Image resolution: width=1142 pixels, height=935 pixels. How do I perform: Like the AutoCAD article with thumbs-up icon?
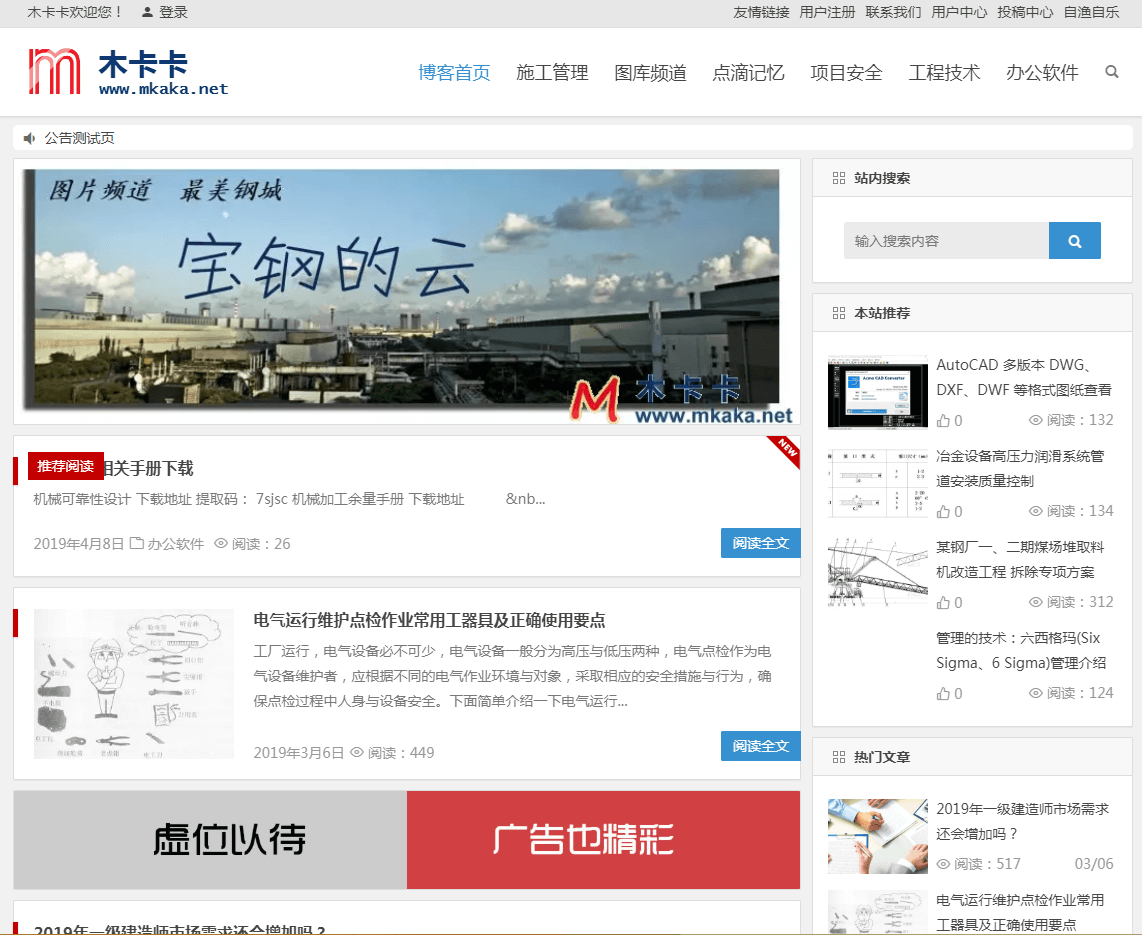(943, 421)
